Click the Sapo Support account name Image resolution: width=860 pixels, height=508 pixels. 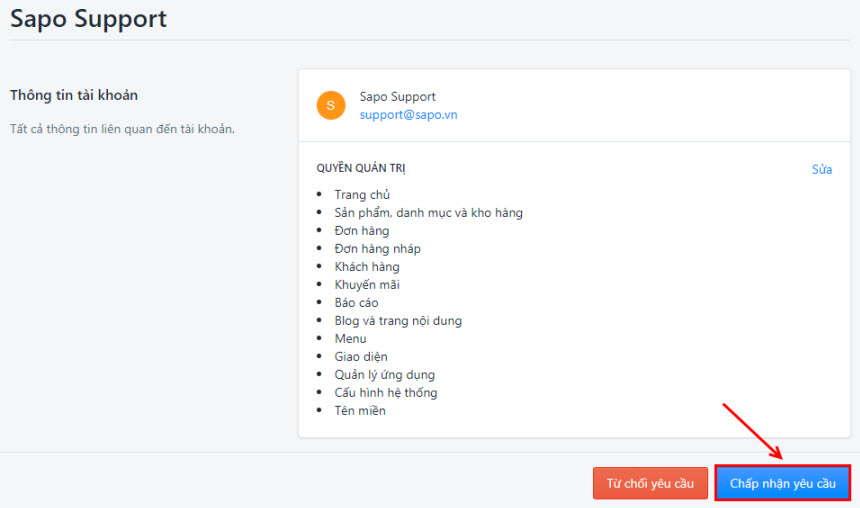398,97
